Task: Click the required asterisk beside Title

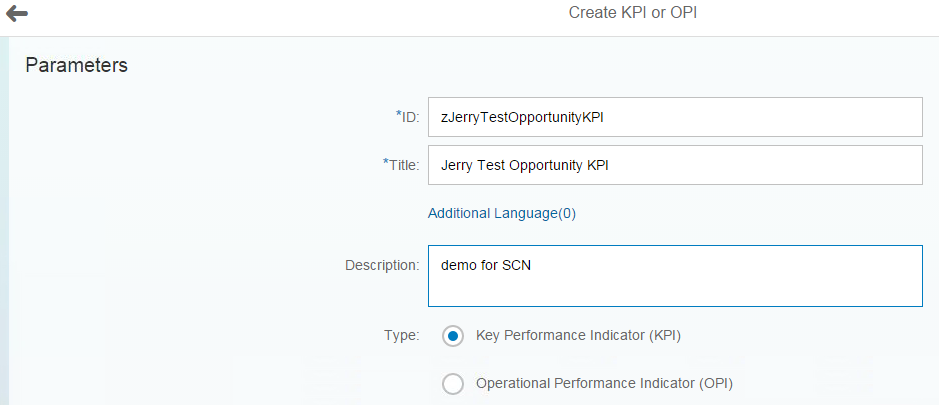Action: click(385, 162)
